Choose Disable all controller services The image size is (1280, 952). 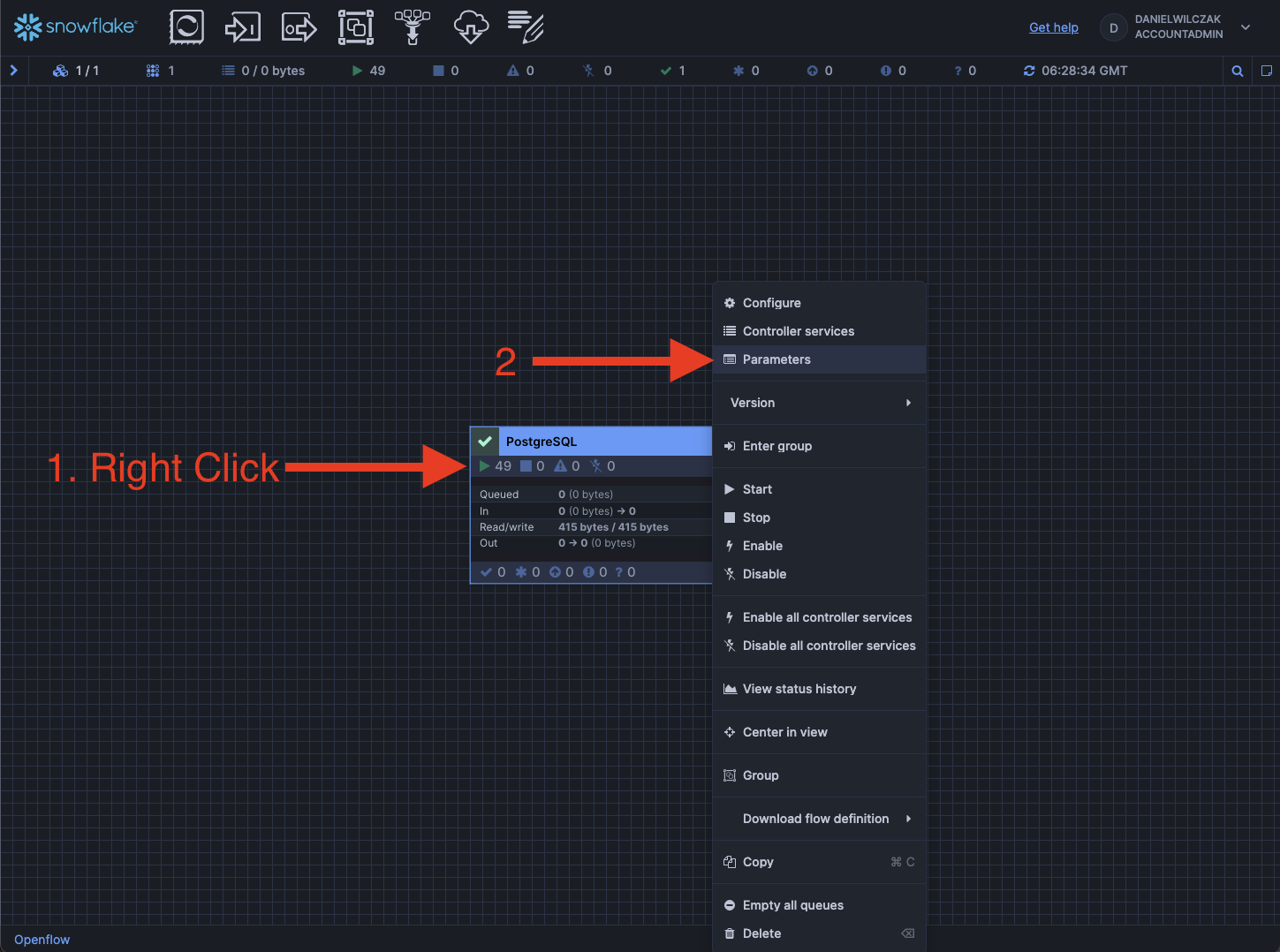tap(829, 646)
